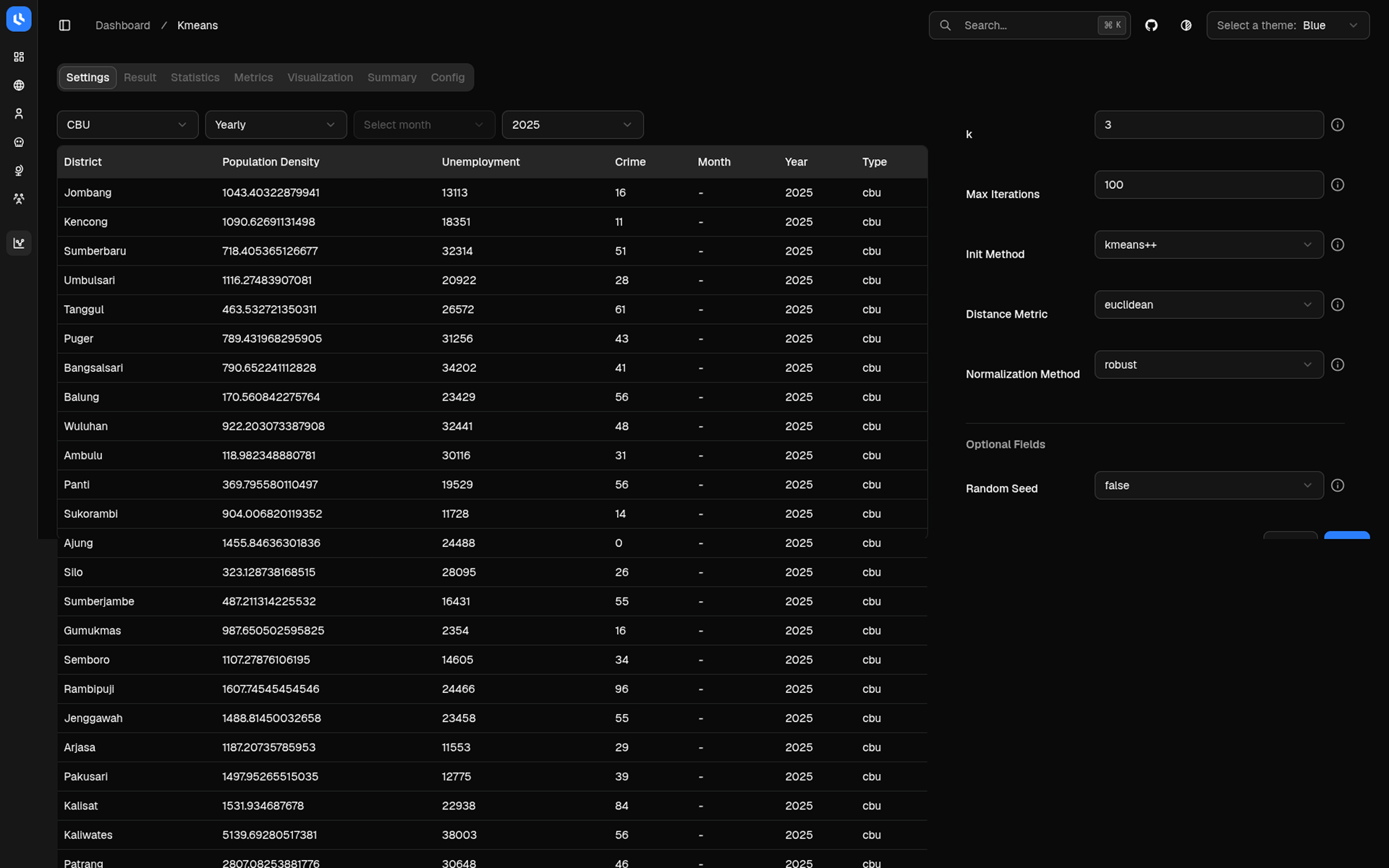Switch to the Config tab
The width and height of the screenshot is (1389, 868).
[x=448, y=77]
